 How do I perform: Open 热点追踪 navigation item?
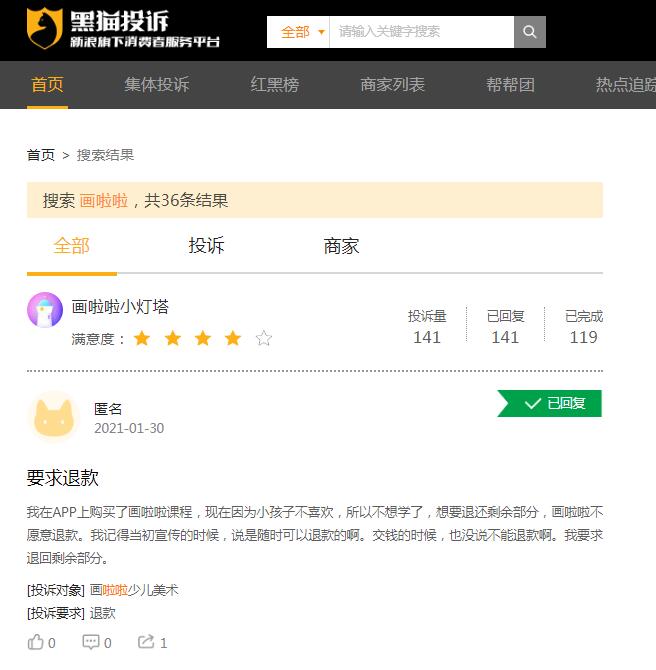pyautogui.click(x=626, y=84)
